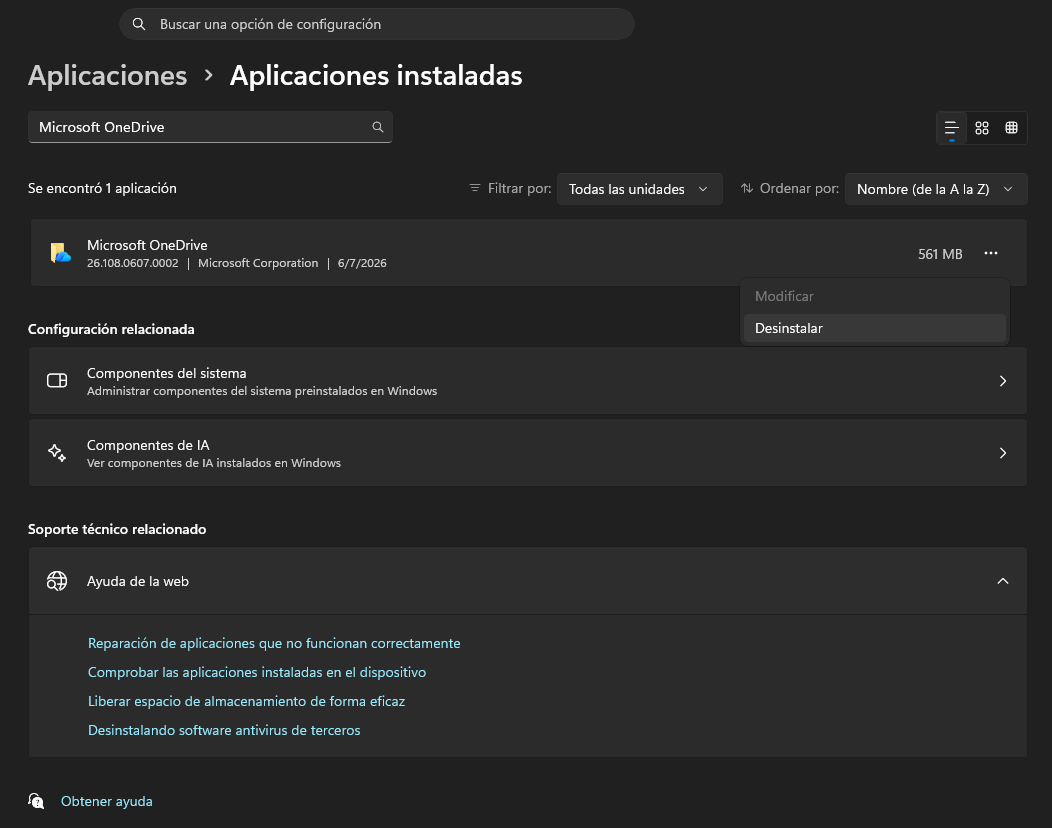
Task: Switch to table view layout
Action: coord(1011,127)
